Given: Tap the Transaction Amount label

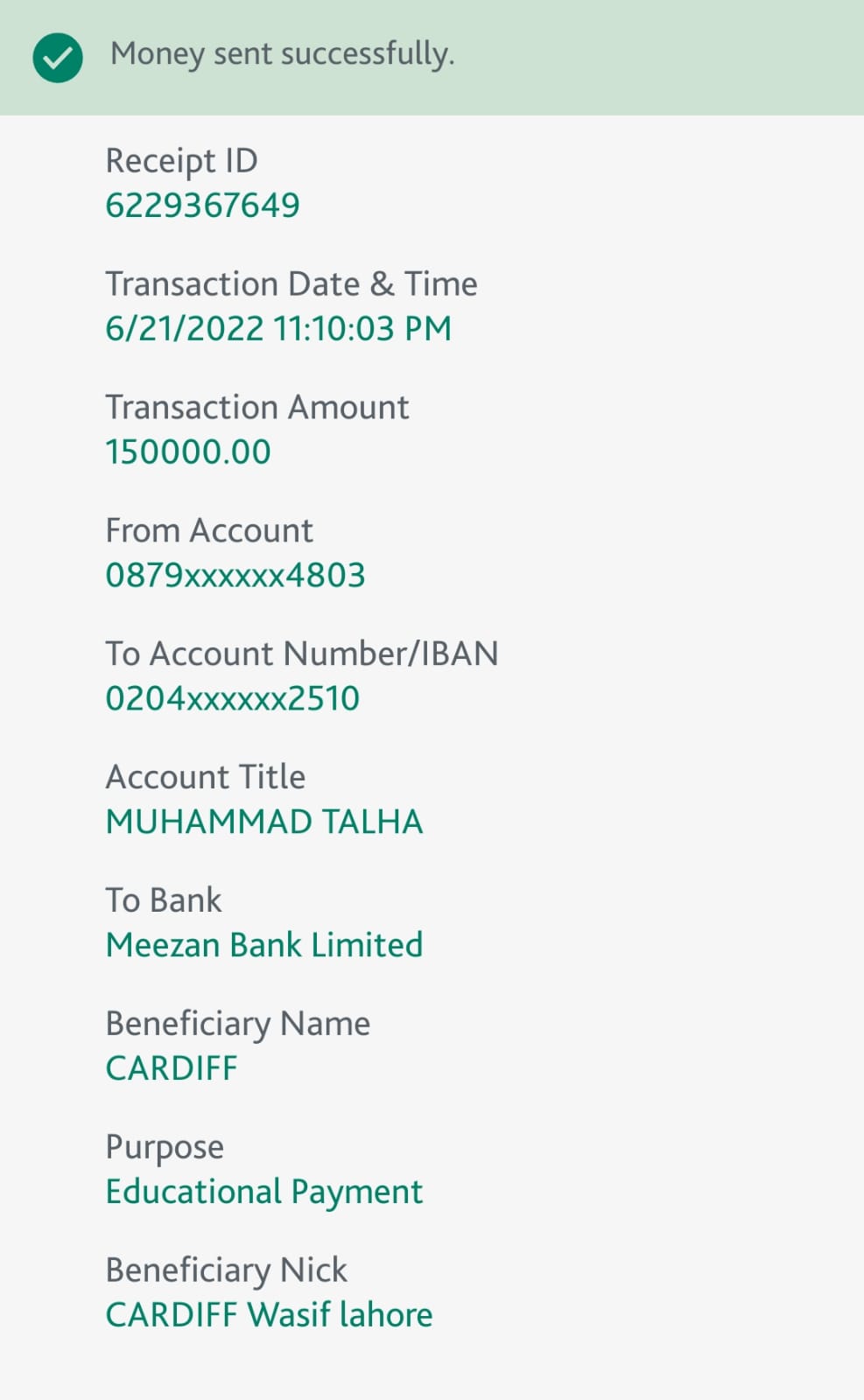Looking at the screenshot, I should 256,408.
